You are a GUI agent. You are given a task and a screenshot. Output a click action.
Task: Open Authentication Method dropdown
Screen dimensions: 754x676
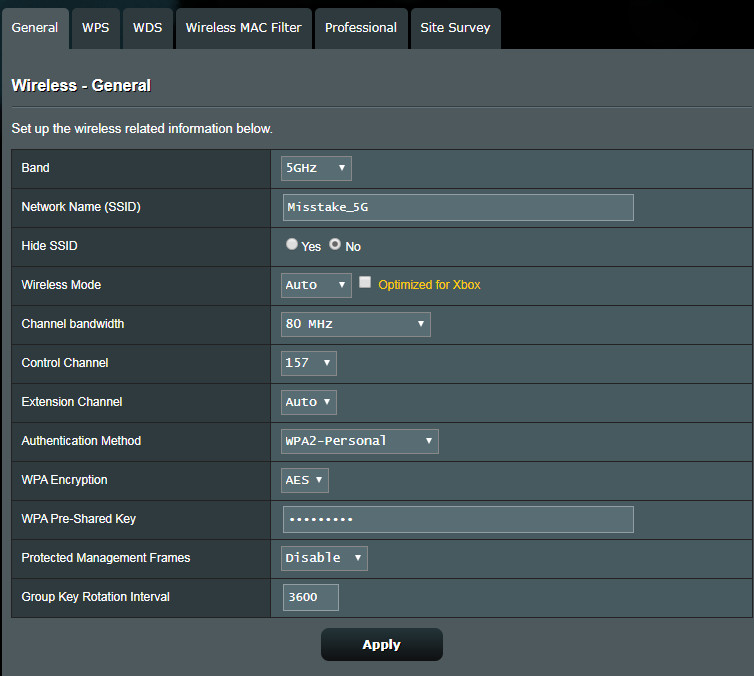pyautogui.click(x=359, y=441)
